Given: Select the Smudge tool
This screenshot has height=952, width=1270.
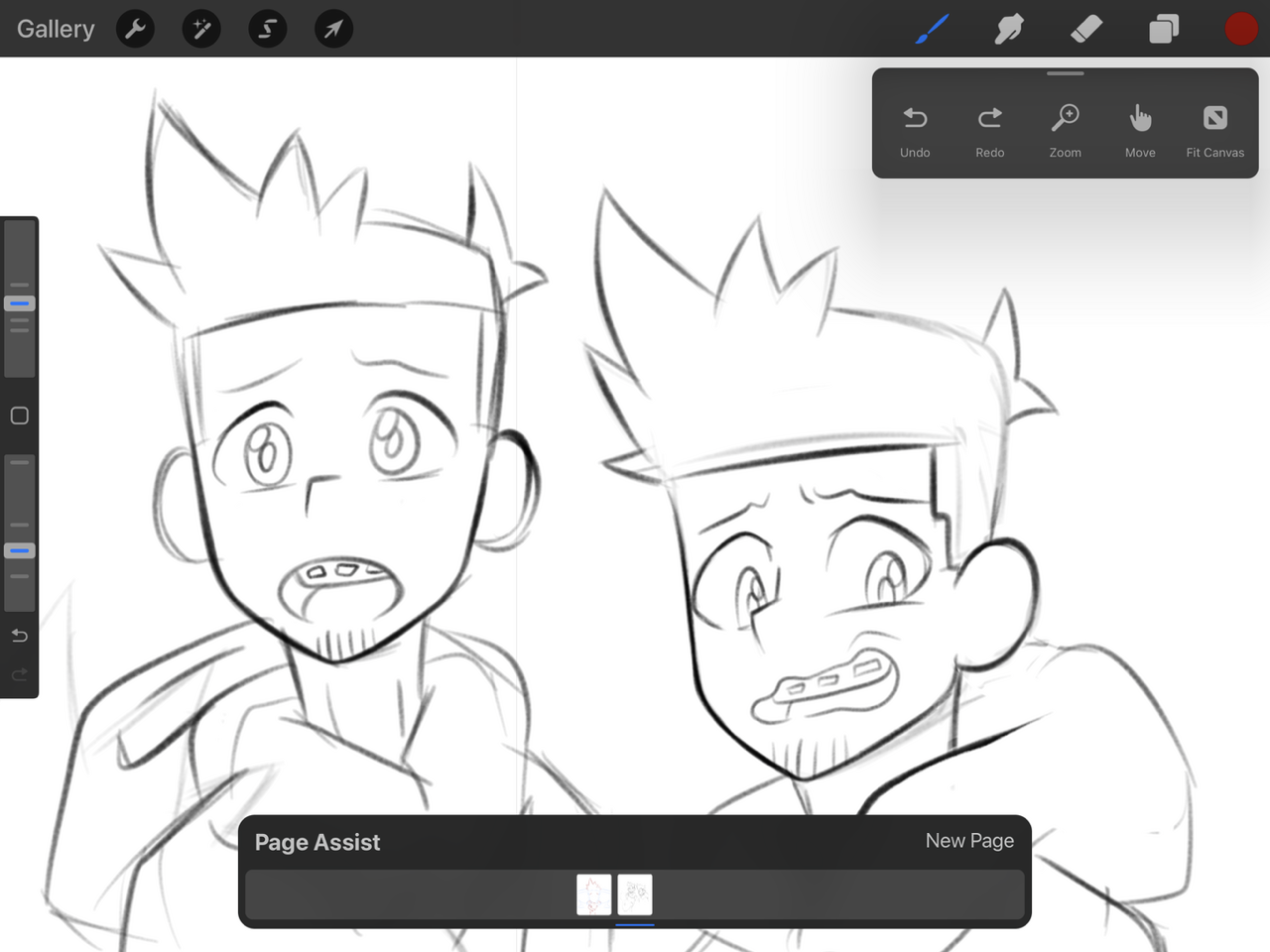Looking at the screenshot, I should point(1009,29).
